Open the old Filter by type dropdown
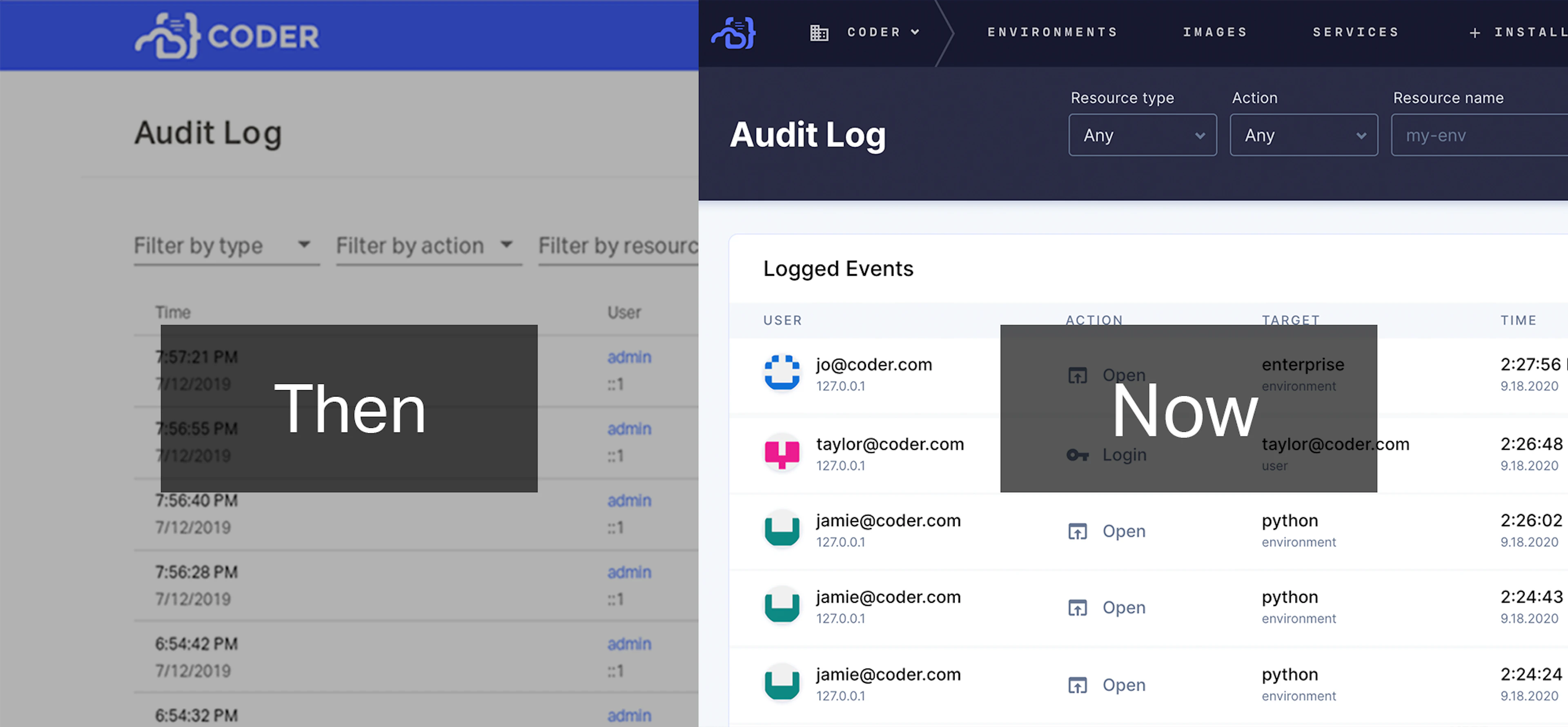 [227, 247]
